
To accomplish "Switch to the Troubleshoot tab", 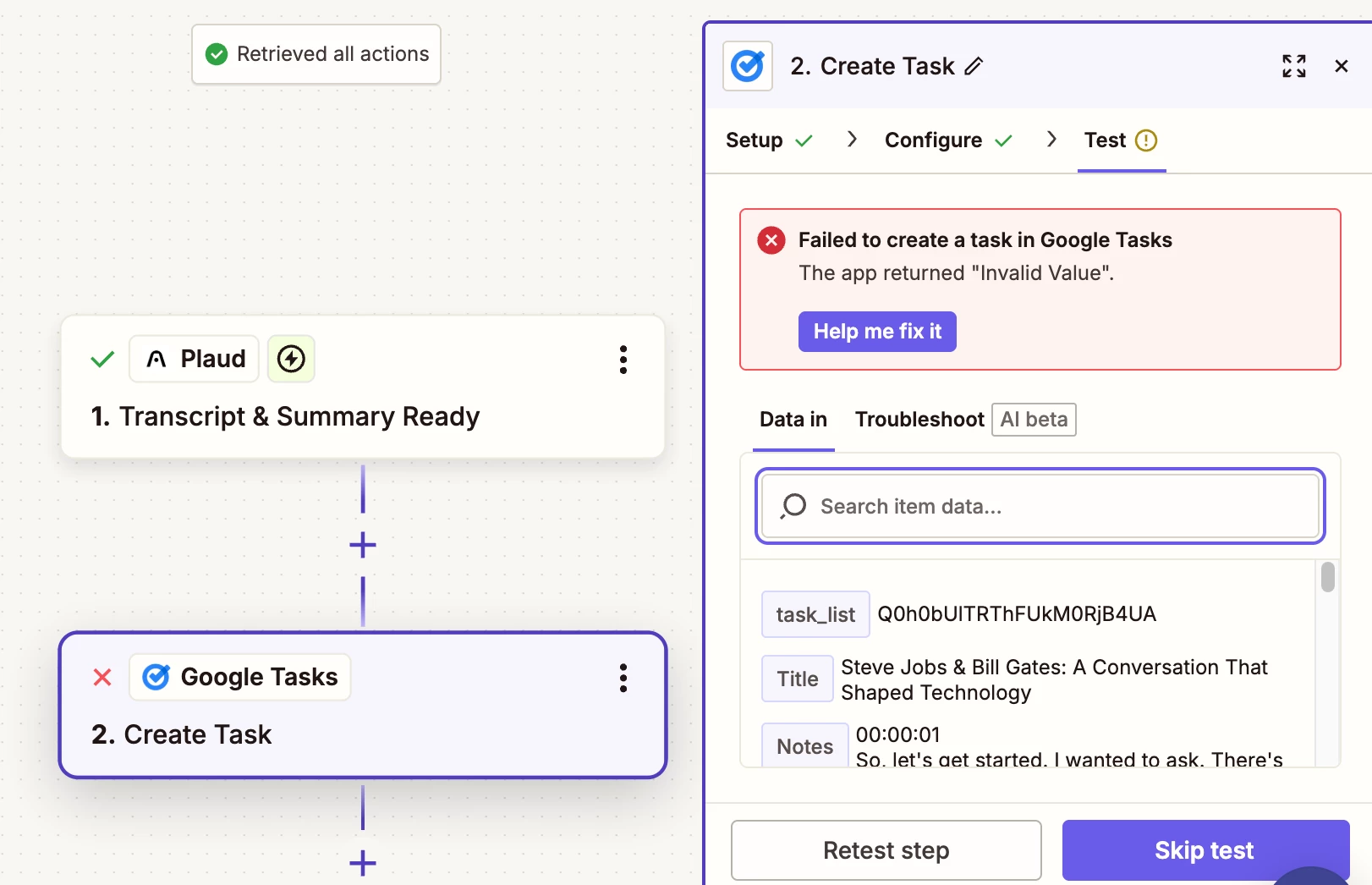I will pos(919,420).
